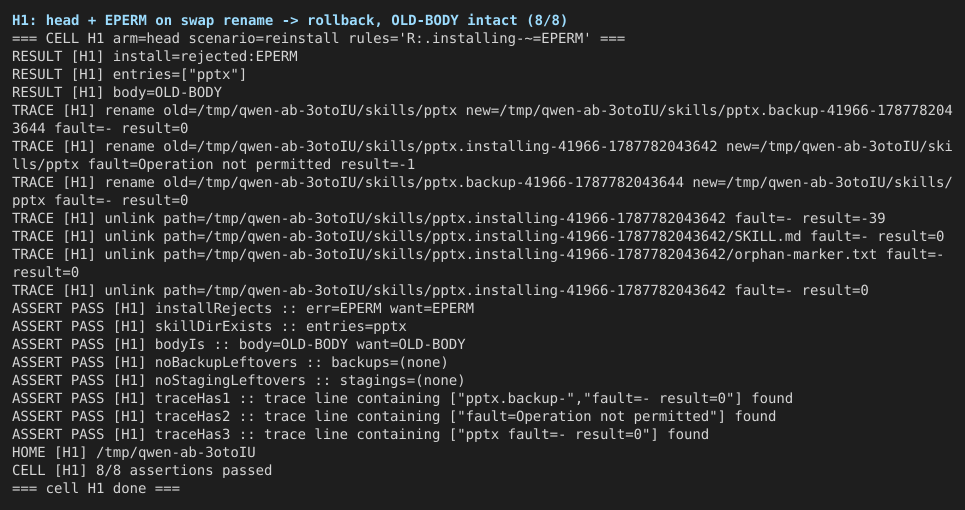Click the SKILL.md unlink trace line
Viewport: 965px width, 510px height.
point(478,236)
